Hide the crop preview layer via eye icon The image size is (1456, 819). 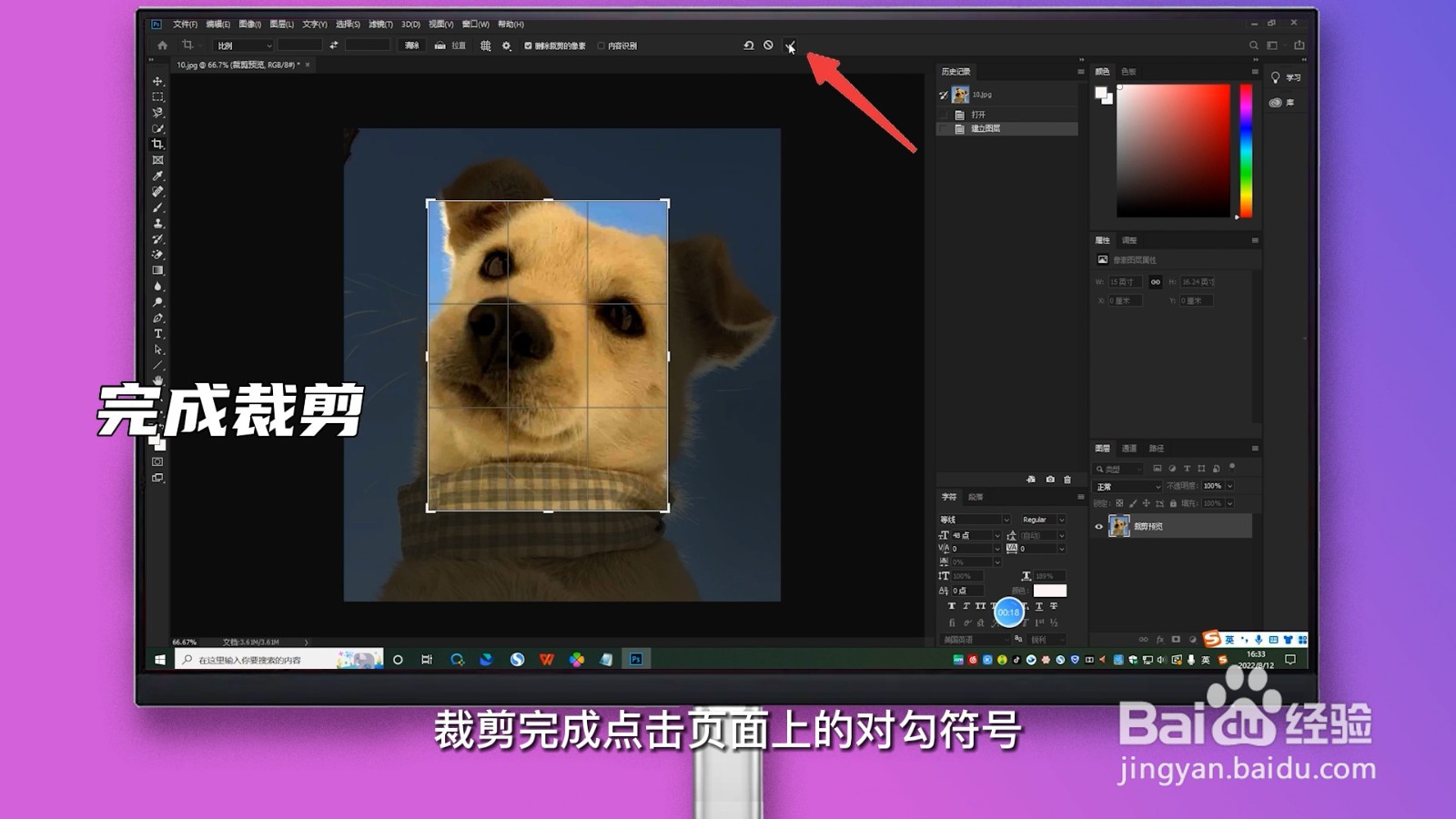point(1098,526)
